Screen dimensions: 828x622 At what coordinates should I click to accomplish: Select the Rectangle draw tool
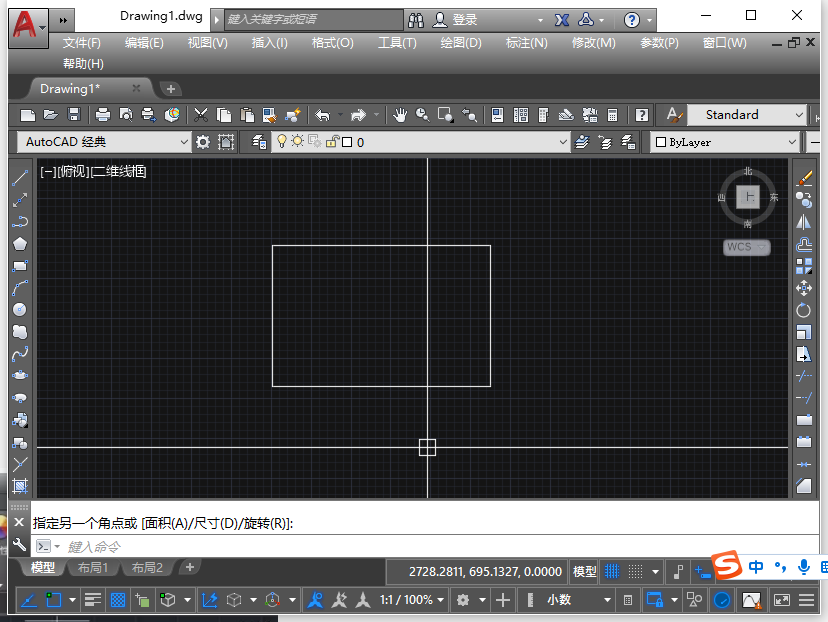[20, 266]
